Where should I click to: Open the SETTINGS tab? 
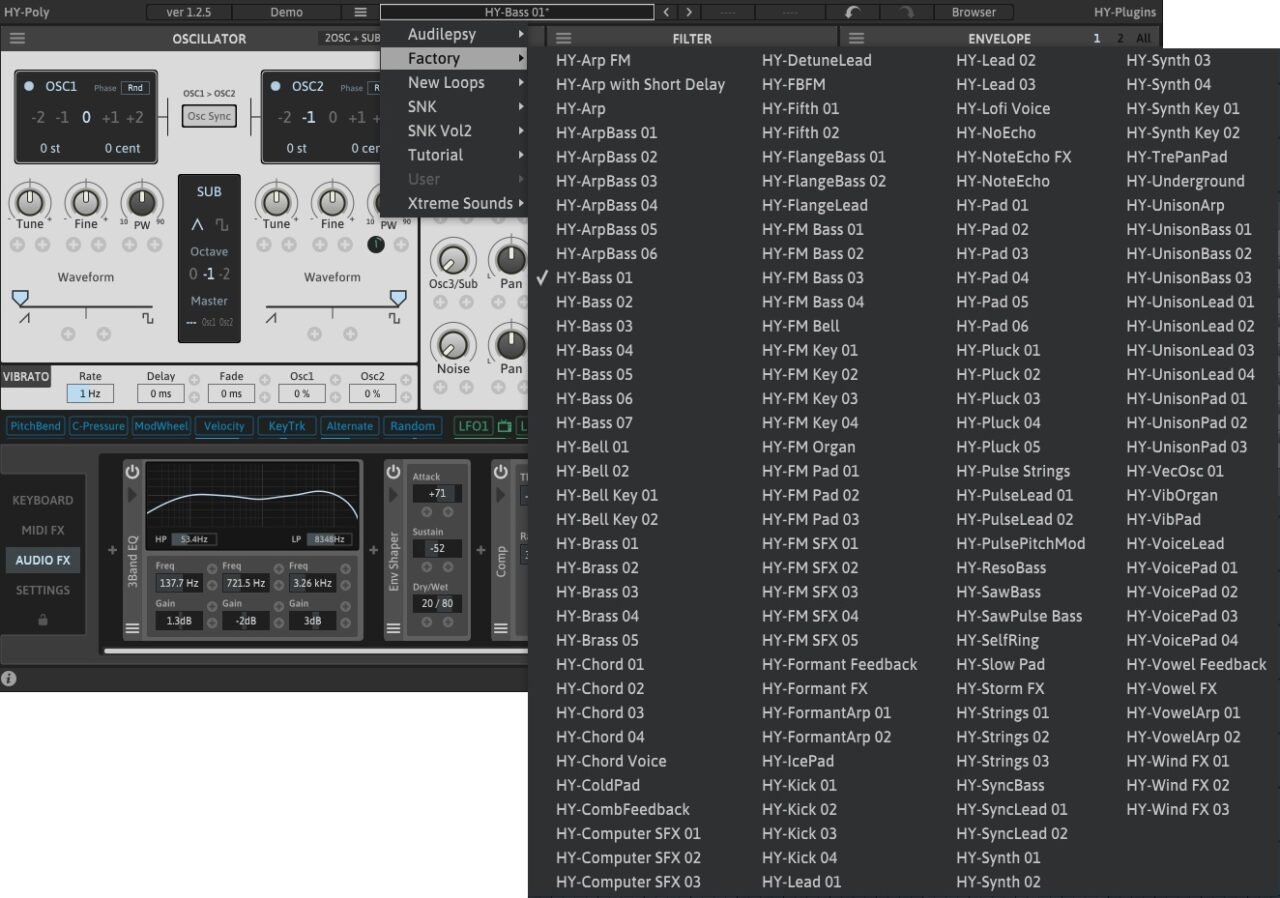pos(42,590)
